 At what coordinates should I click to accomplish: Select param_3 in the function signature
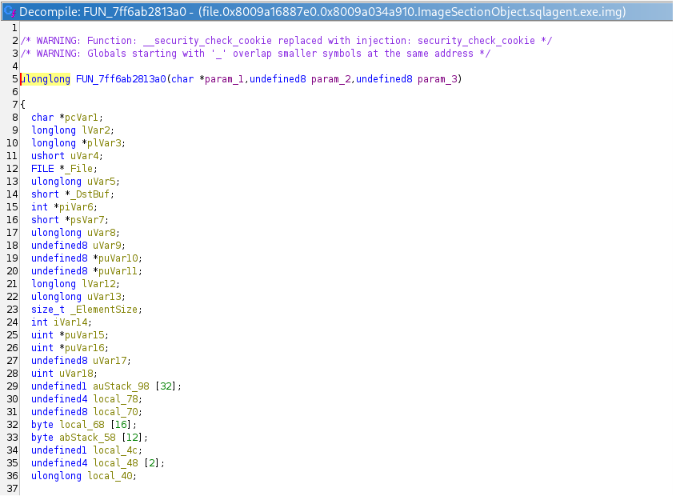437,79
